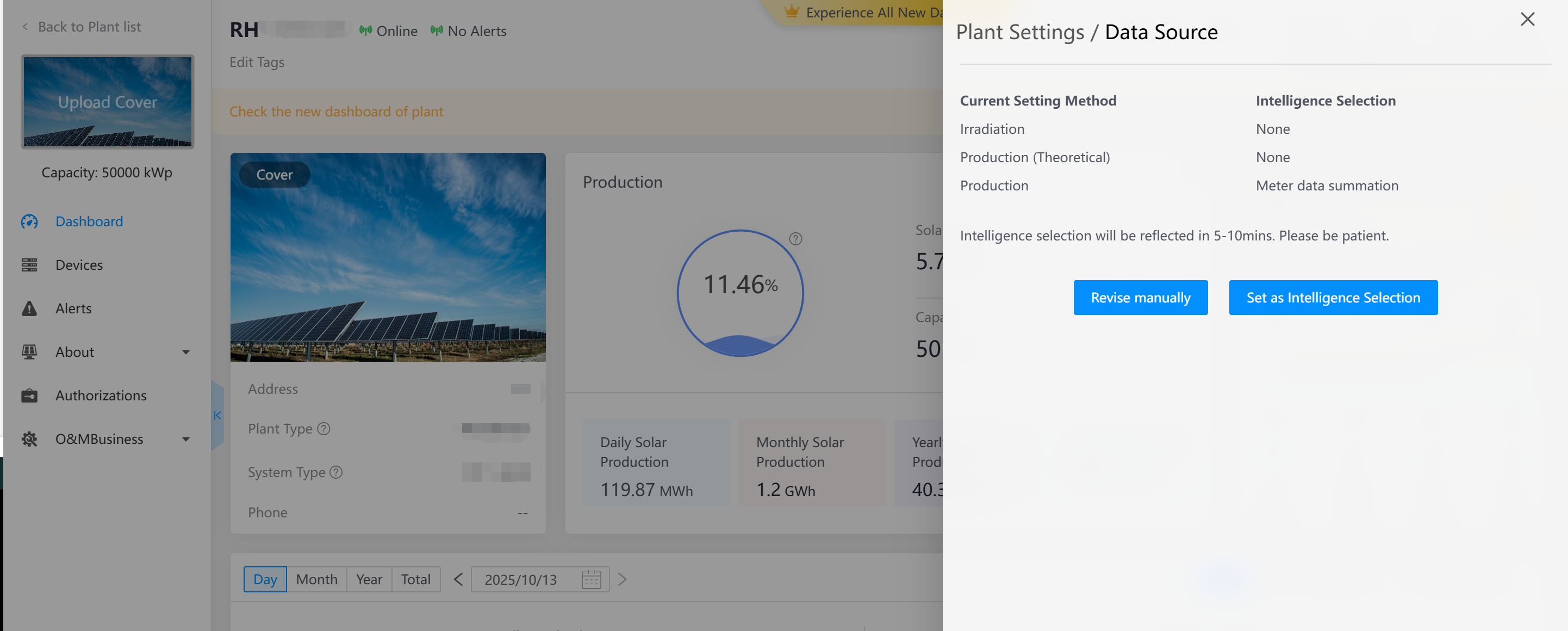The width and height of the screenshot is (1568, 631).
Task: Select the Total tab
Action: tap(415, 579)
